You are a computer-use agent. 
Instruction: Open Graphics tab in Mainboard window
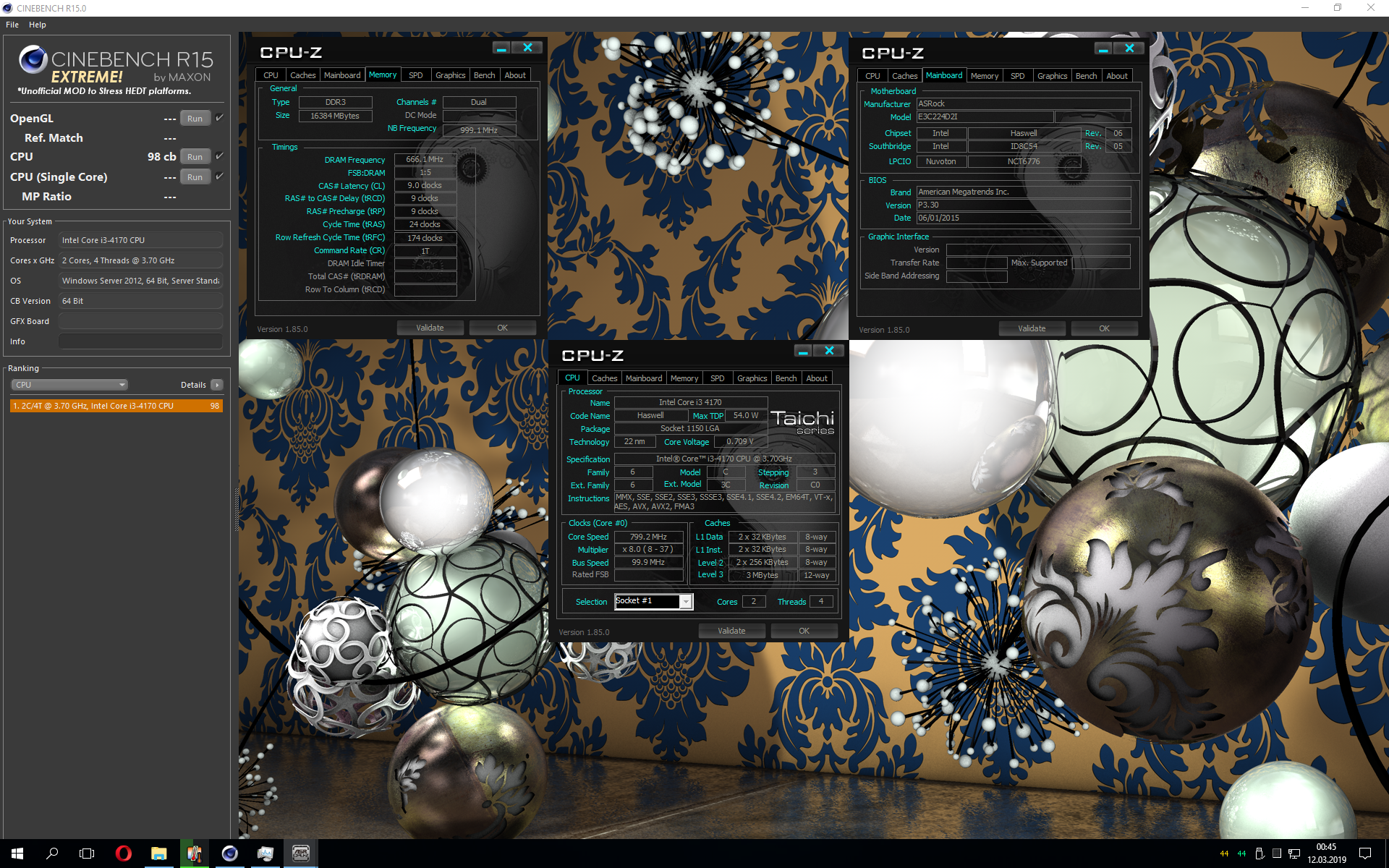point(1052,76)
